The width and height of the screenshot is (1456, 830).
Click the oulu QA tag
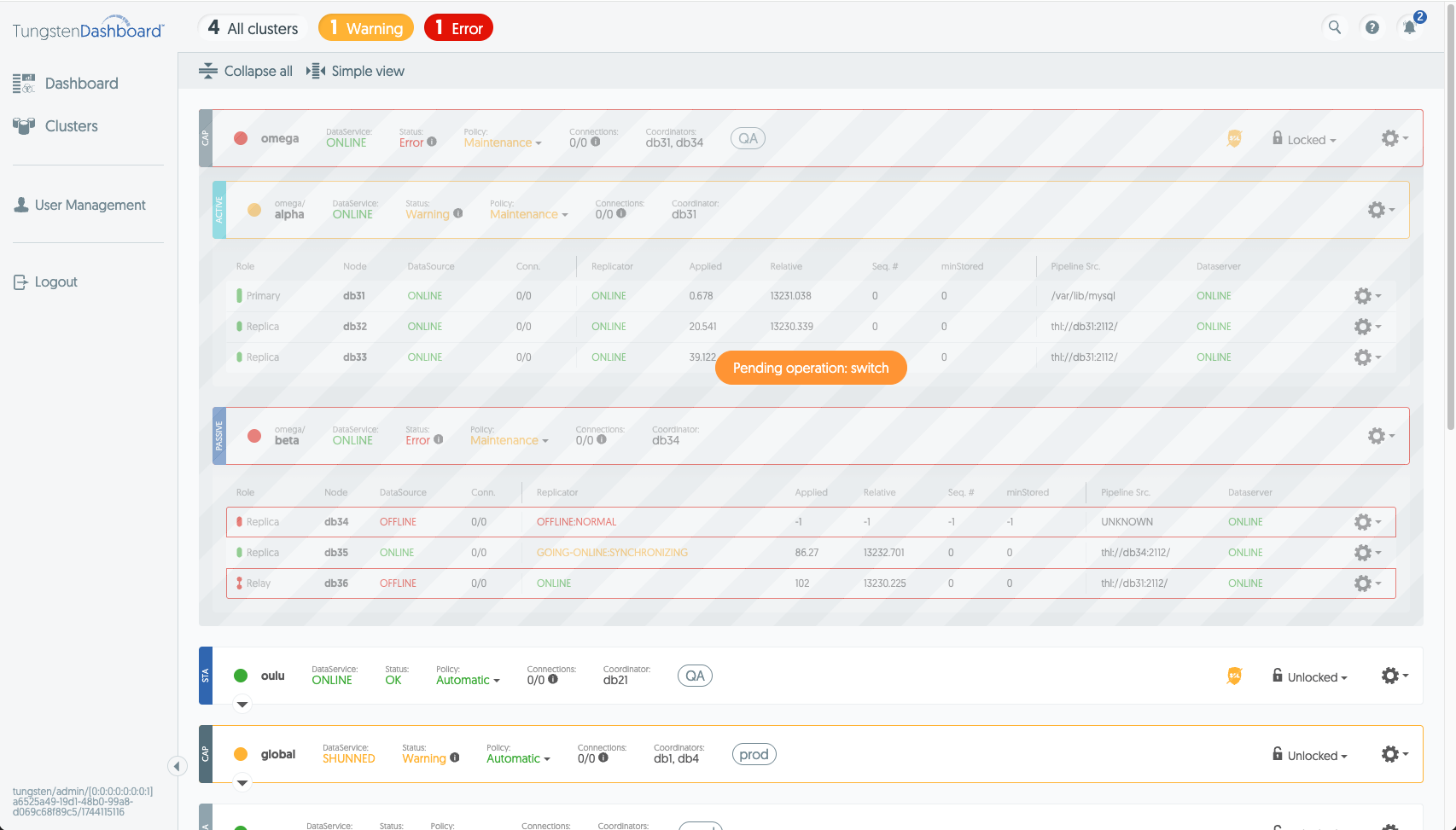point(695,676)
